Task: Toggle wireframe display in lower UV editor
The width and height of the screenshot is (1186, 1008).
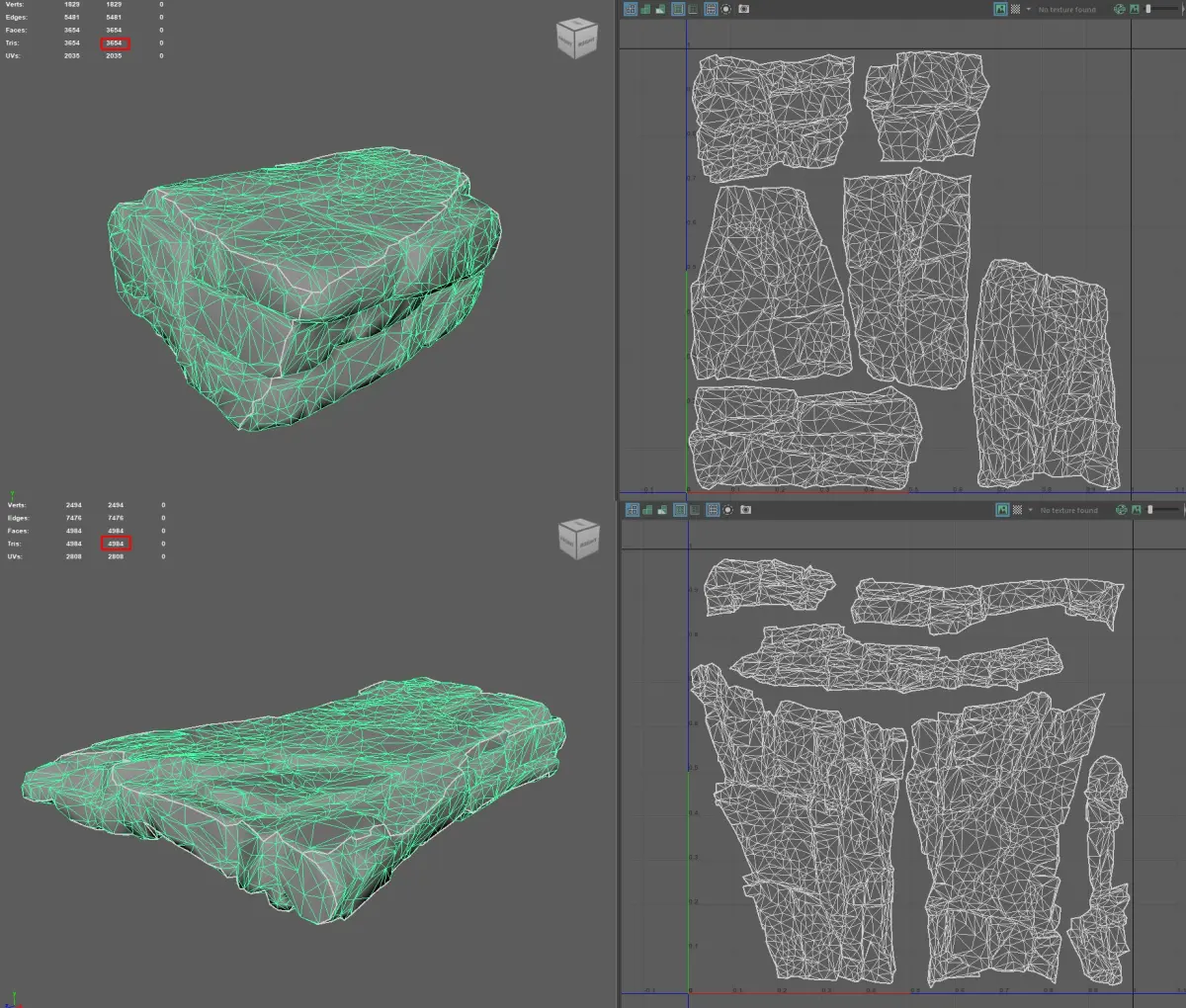Action: pos(632,510)
